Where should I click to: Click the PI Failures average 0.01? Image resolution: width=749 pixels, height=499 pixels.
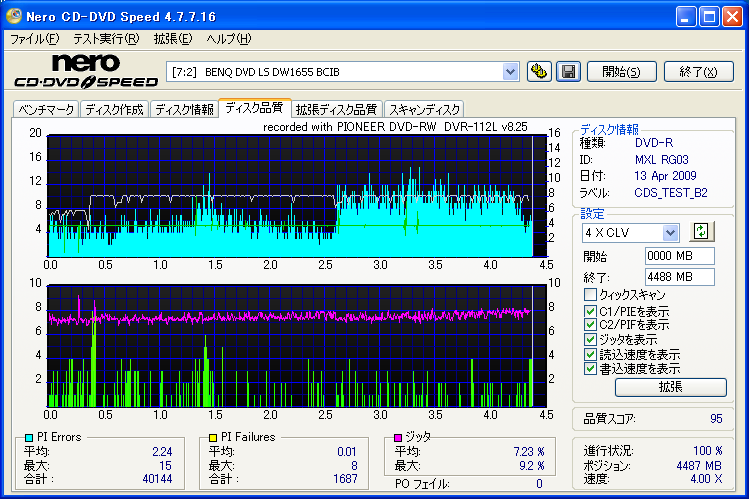point(347,451)
